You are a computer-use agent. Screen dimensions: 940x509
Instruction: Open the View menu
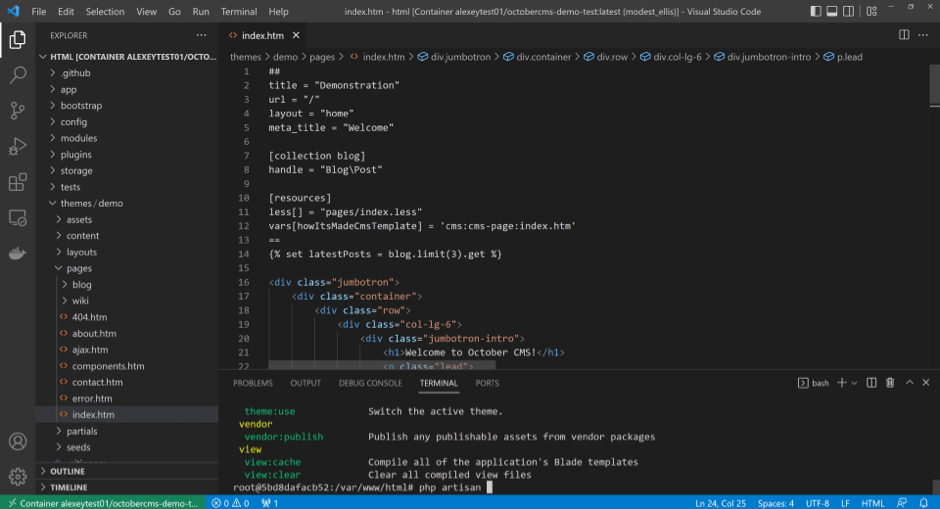[x=146, y=11]
